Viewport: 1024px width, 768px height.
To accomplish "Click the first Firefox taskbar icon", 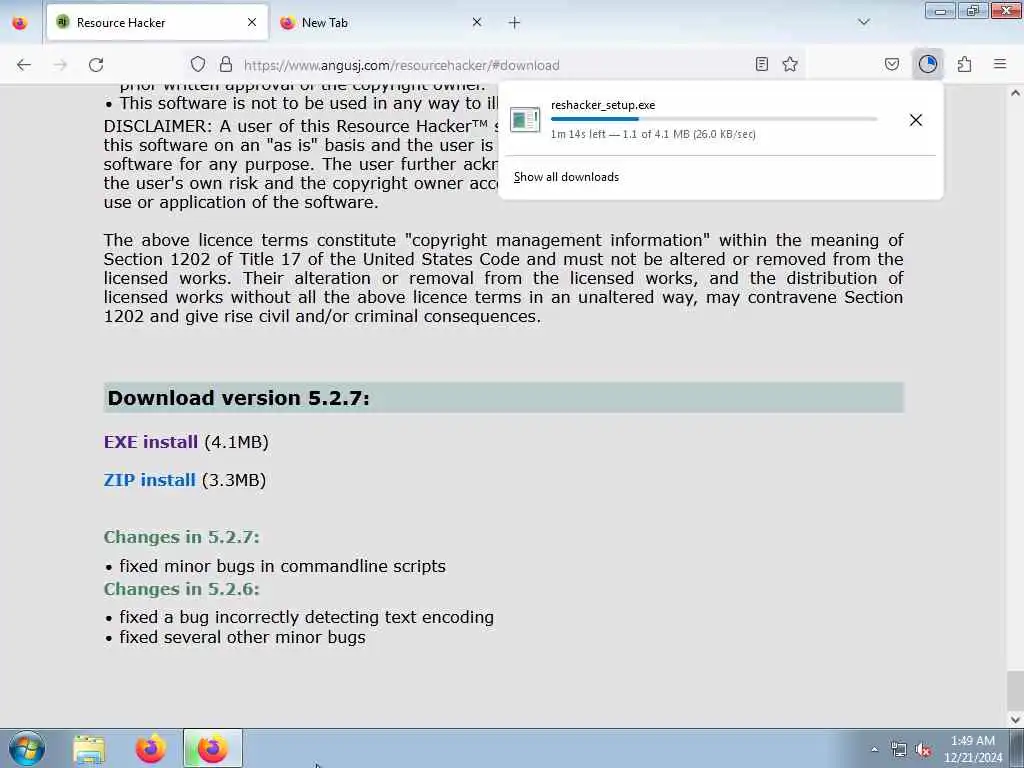I will 150,749.
